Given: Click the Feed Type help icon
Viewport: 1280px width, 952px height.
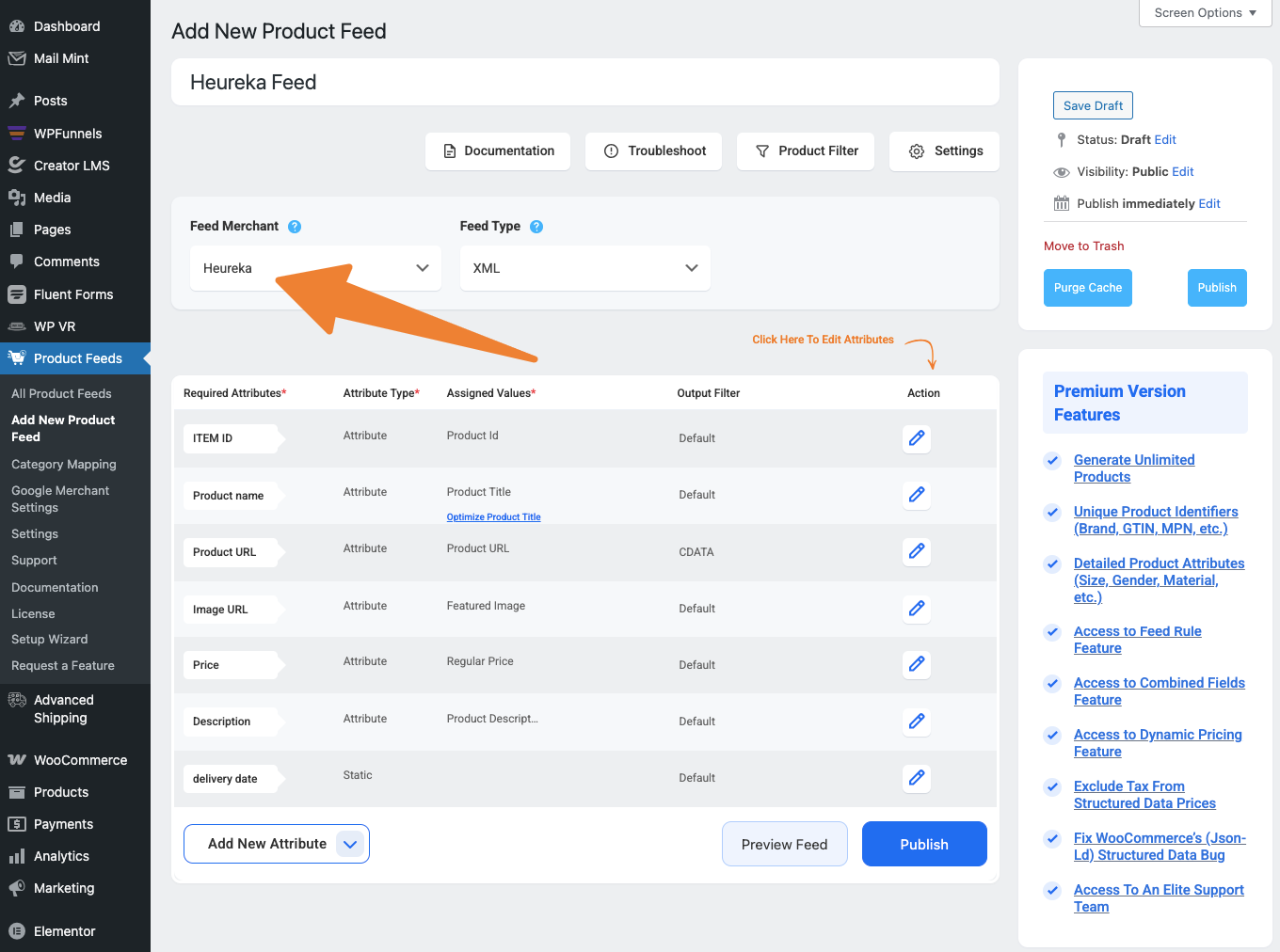Looking at the screenshot, I should 536,227.
